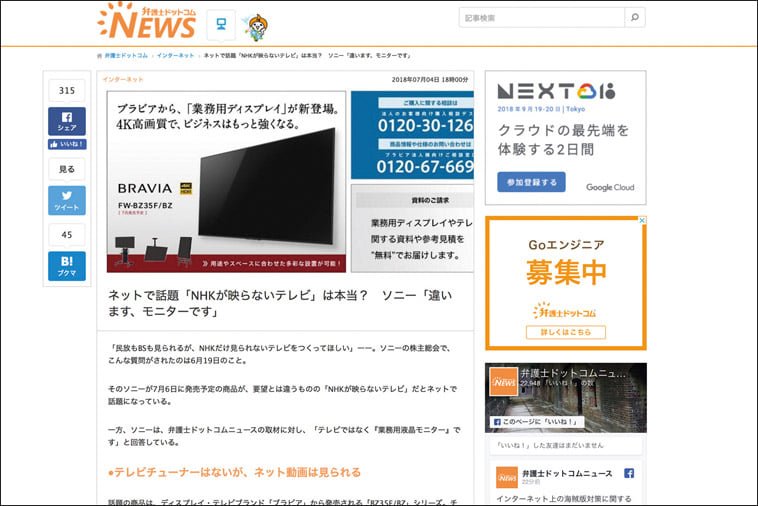This screenshot has height=506, width=758.
Task: Close the Go engineer ad with X icon
Action: click(642, 220)
